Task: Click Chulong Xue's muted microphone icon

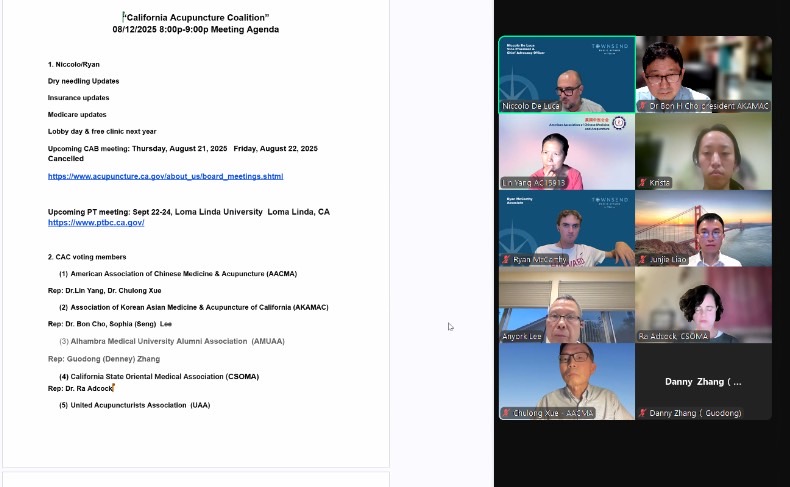Action: pyautogui.click(x=507, y=413)
